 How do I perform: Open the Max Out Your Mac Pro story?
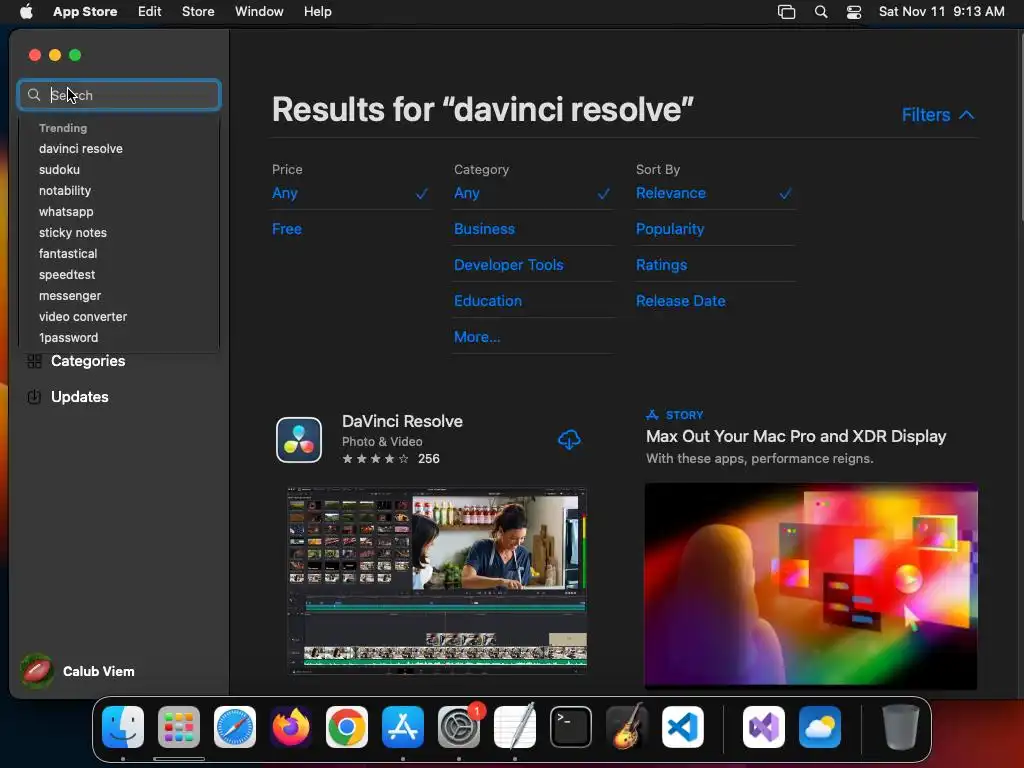point(796,436)
